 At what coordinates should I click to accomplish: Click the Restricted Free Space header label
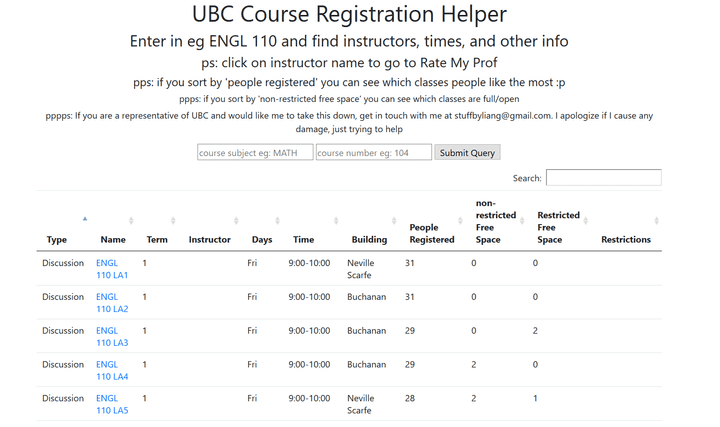point(558,227)
